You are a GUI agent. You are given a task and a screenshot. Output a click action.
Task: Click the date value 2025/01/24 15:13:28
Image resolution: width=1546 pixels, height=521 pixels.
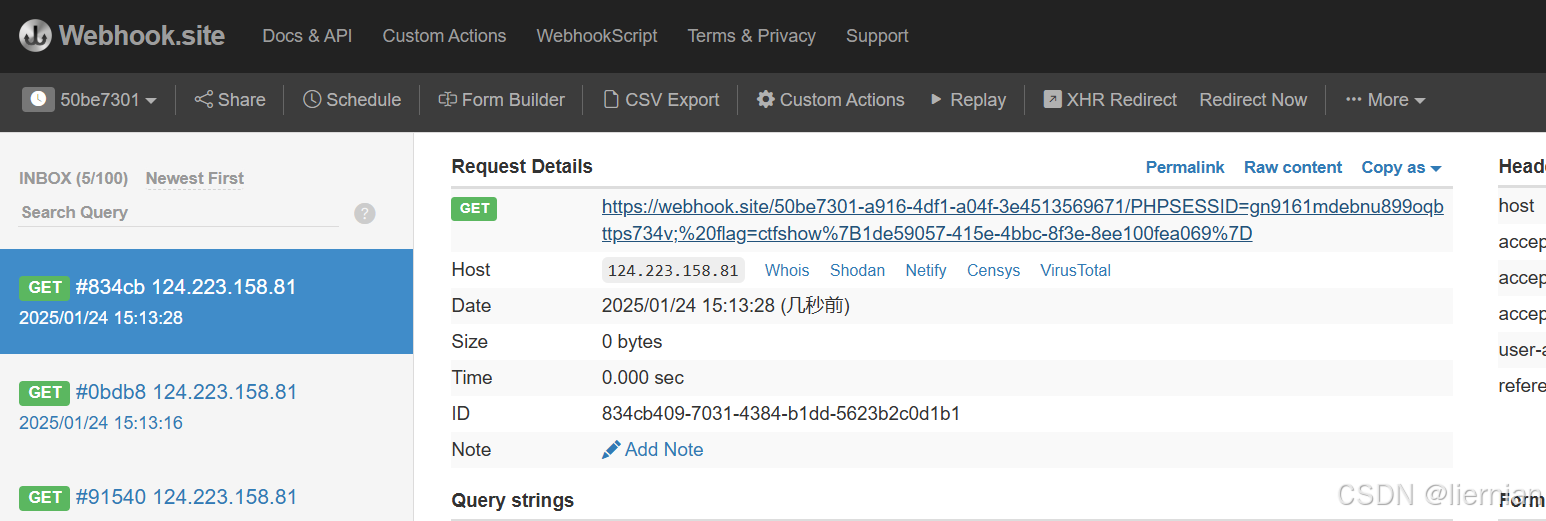click(x=689, y=306)
